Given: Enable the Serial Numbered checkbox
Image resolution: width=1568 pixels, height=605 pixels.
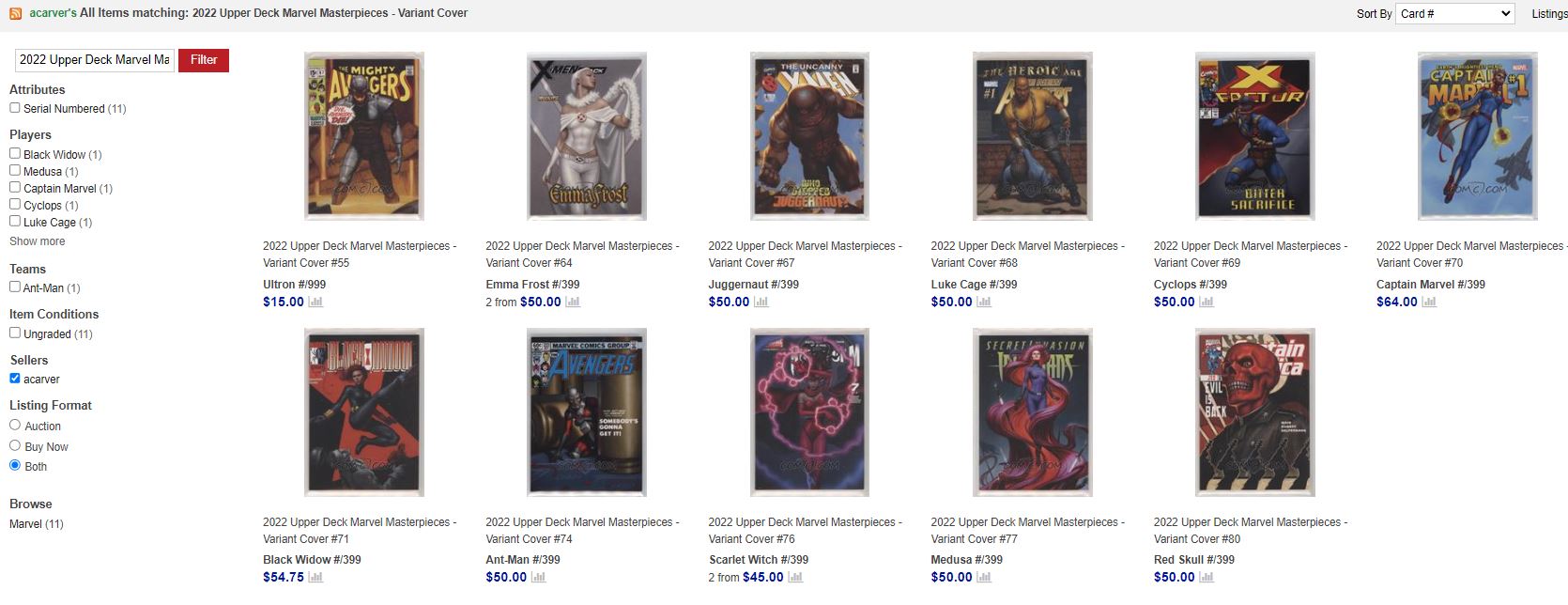Looking at the screenshot, I should coord(15,108).
